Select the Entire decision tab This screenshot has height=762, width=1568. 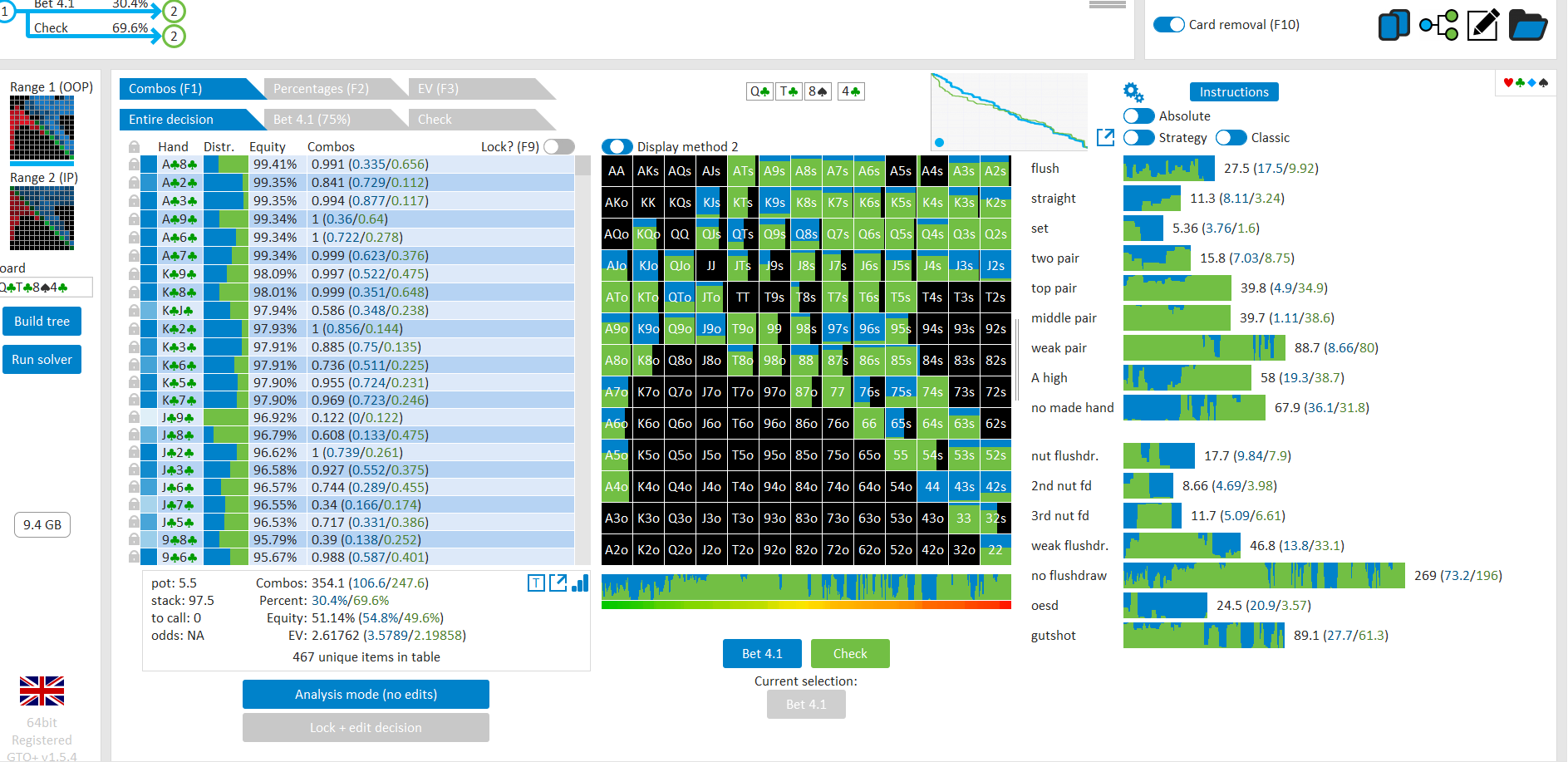[193, 120]
